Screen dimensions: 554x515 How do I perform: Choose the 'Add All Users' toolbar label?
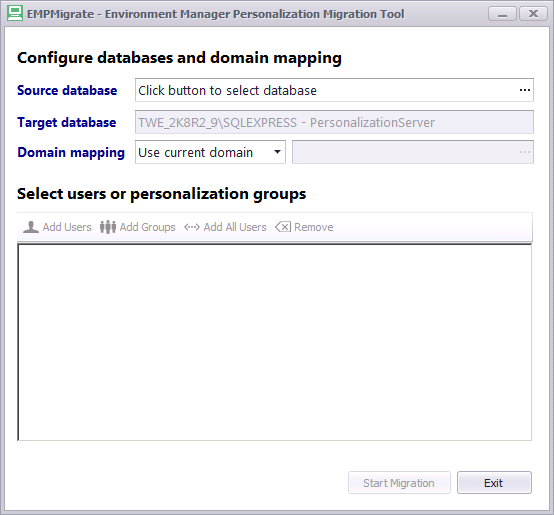pyautogui.click(x=235, y=227)
